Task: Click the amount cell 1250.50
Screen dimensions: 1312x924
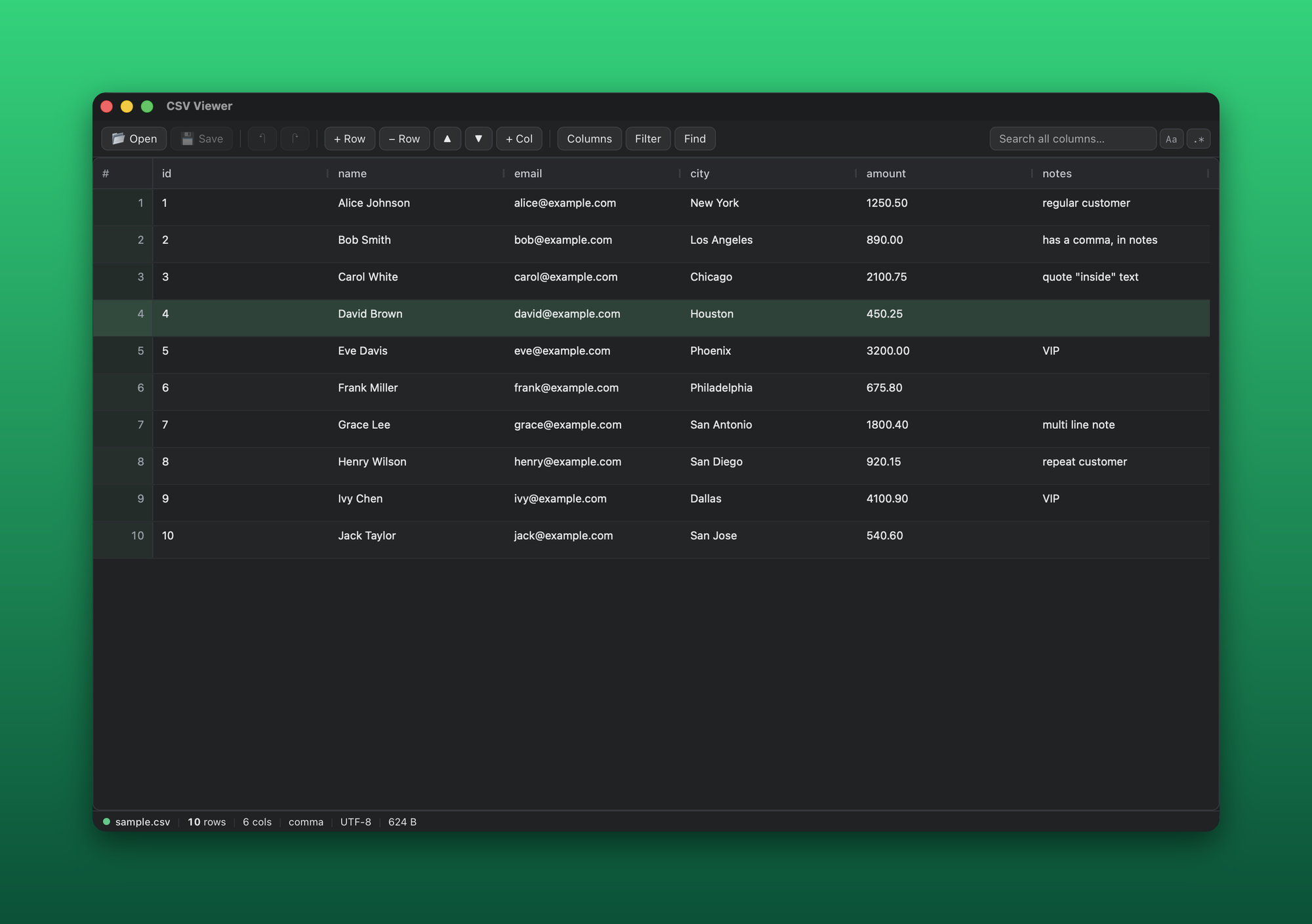Action: point(945,207)
